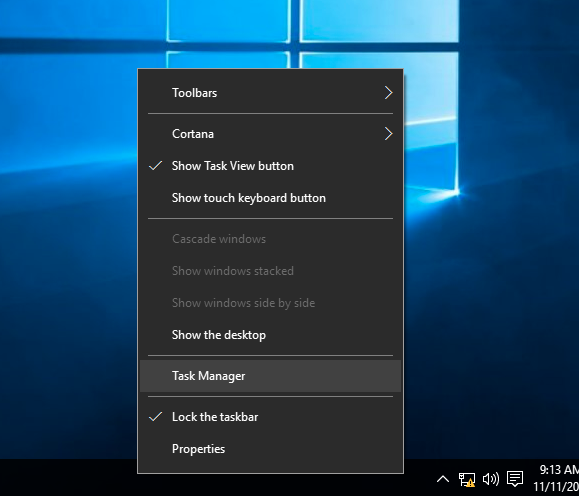Choose Show windows side by side
The width and height of the screenshot is (579, 496).
(270, 303)
